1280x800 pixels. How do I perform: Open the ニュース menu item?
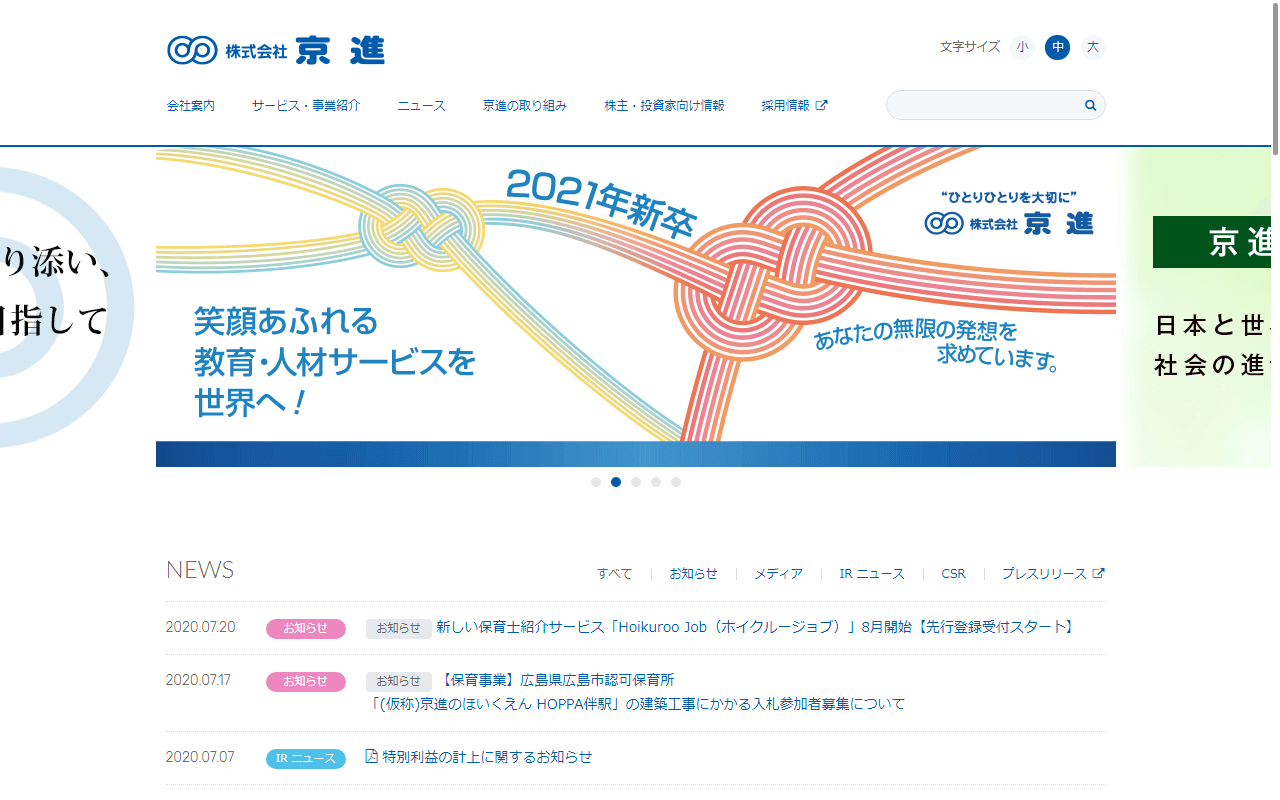421,105
